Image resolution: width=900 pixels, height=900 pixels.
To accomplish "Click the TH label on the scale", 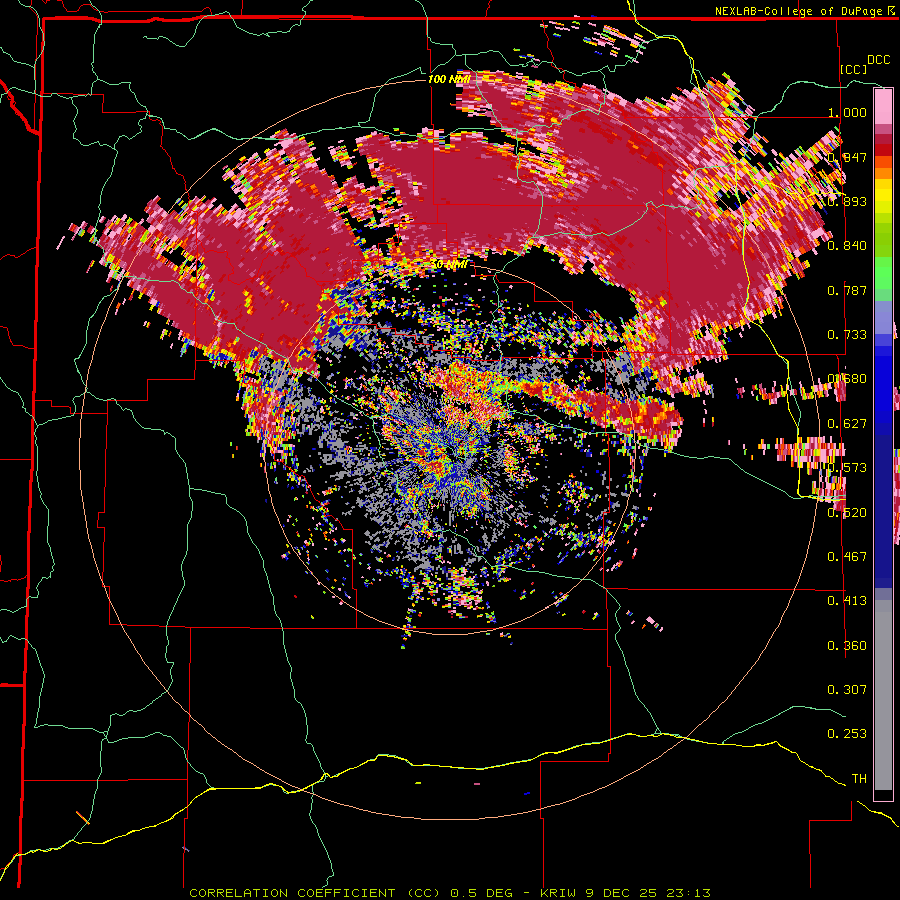I will (x=859, y=779).
